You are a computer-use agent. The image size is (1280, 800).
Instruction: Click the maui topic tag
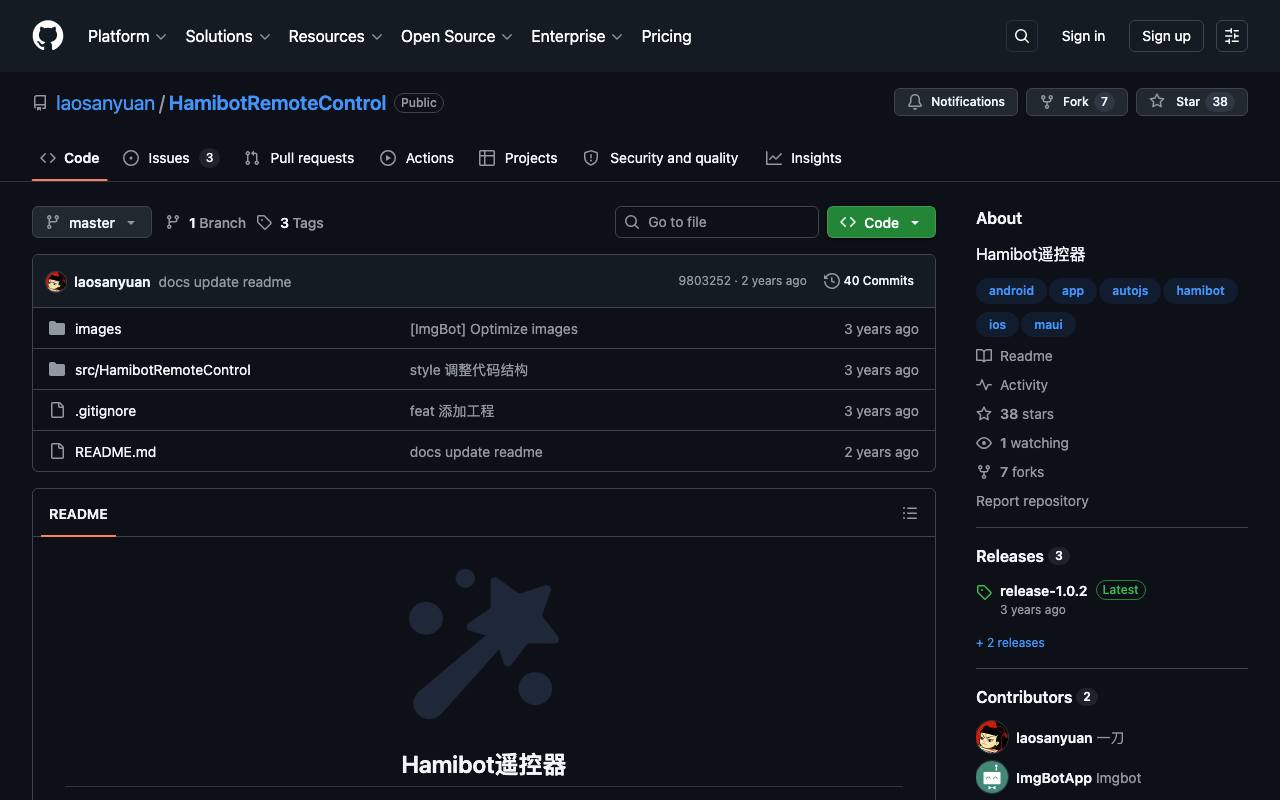[x=1048, y=324]
